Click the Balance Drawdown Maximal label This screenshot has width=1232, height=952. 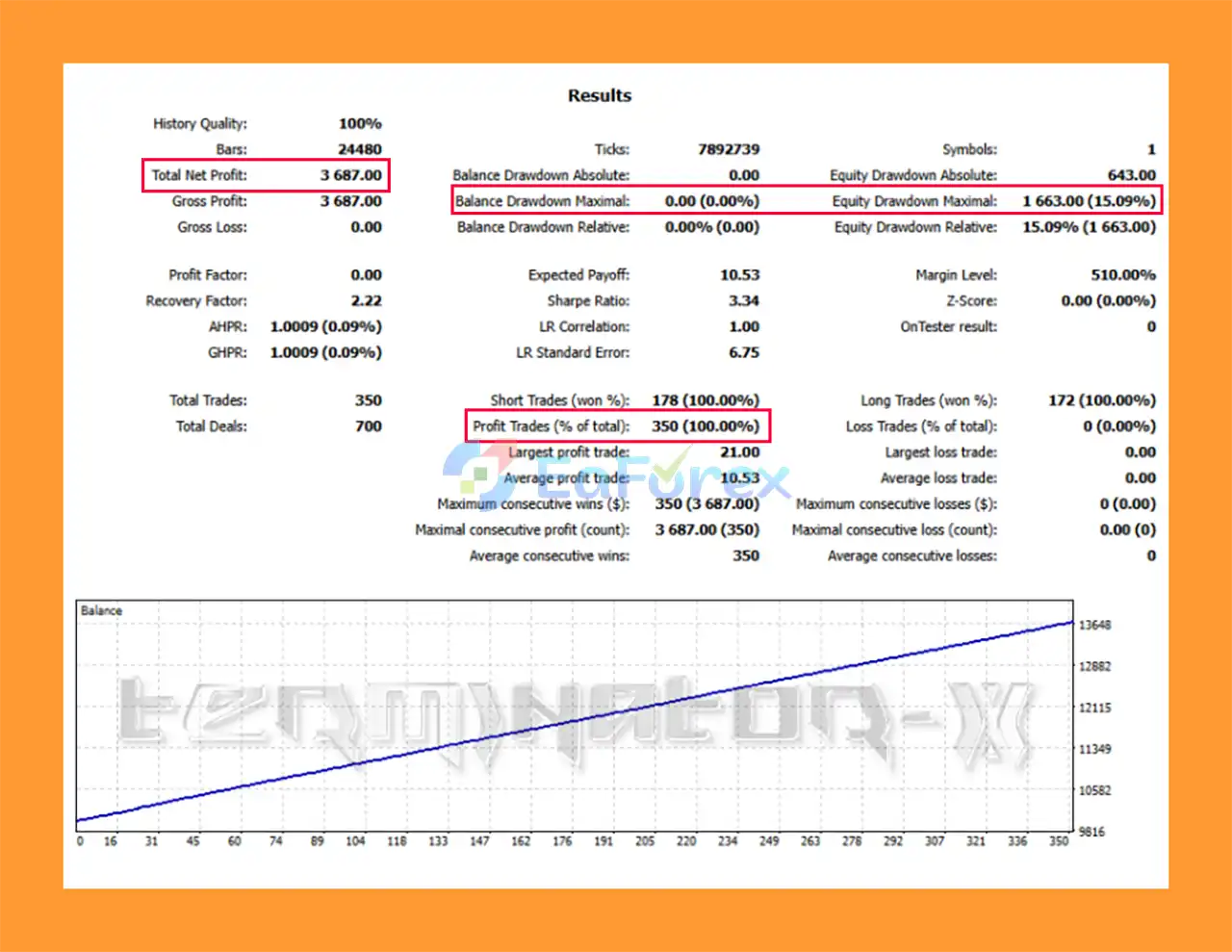click(x=542, y=201)
